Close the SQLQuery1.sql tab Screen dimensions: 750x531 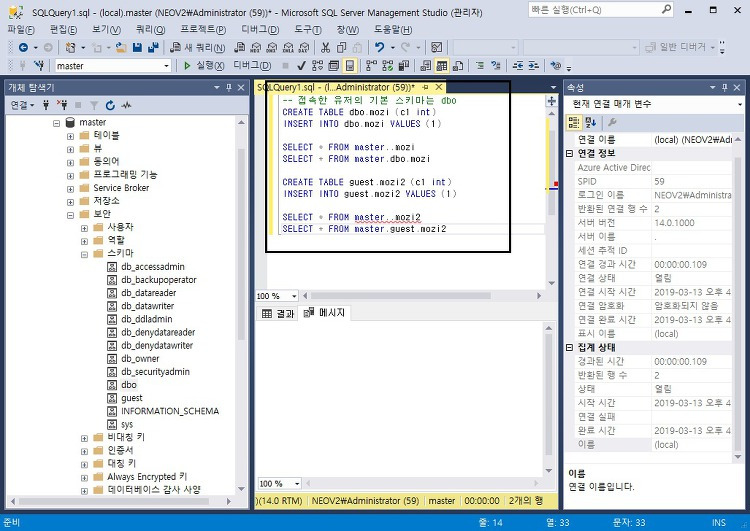tap(439, 87)
